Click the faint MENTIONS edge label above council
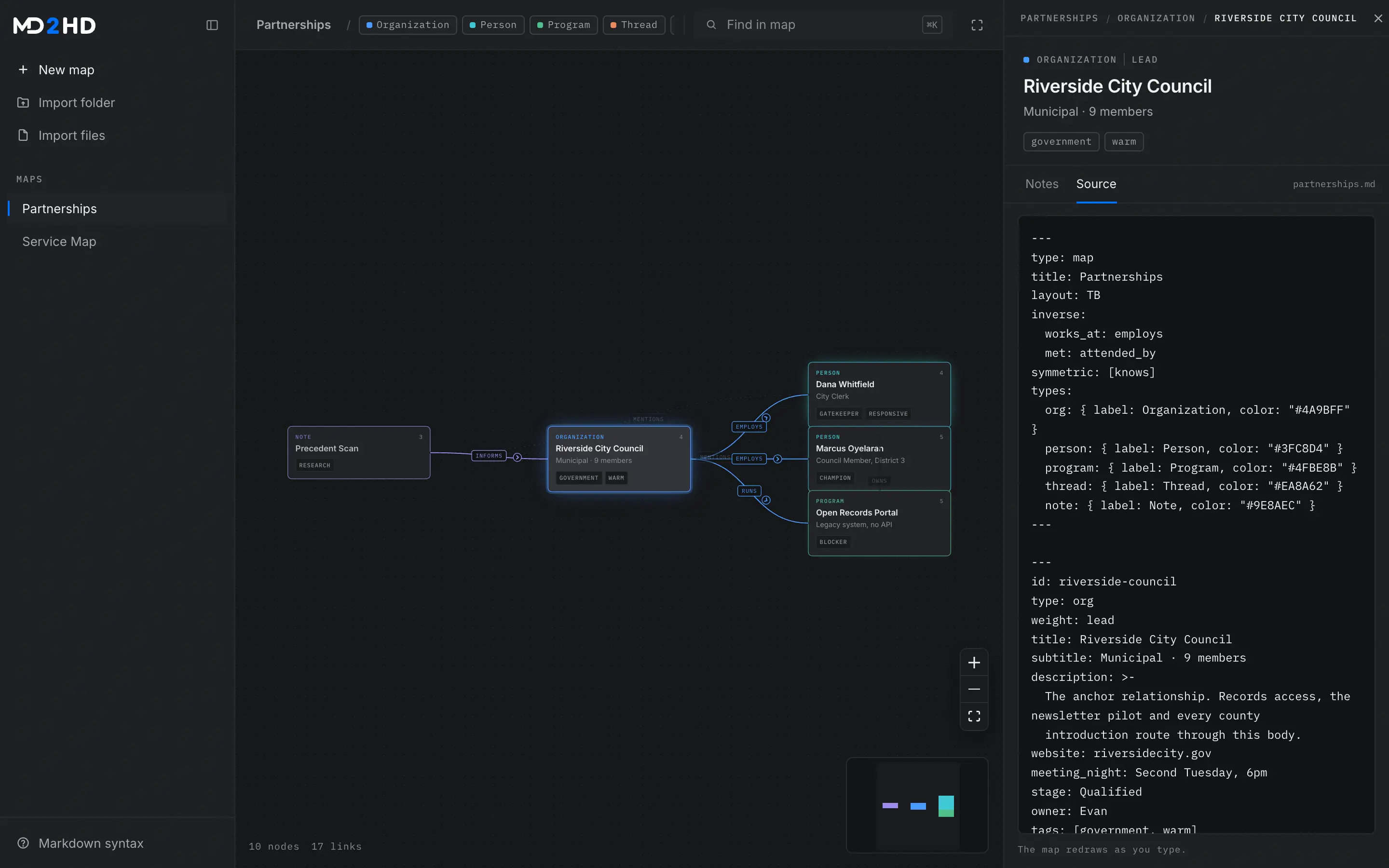The width and height of the screenshot is (1389, 868). click(x=648, y=419)
